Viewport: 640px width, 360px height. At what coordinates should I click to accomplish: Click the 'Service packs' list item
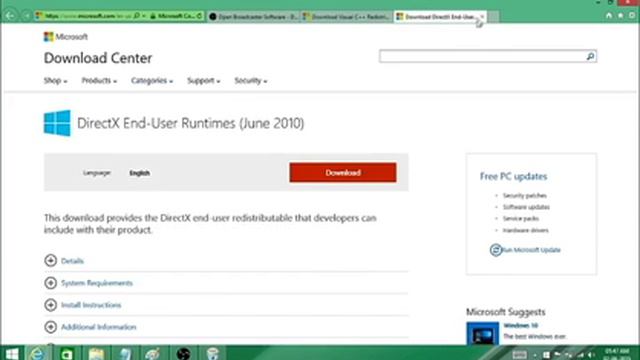click(521, 218)
